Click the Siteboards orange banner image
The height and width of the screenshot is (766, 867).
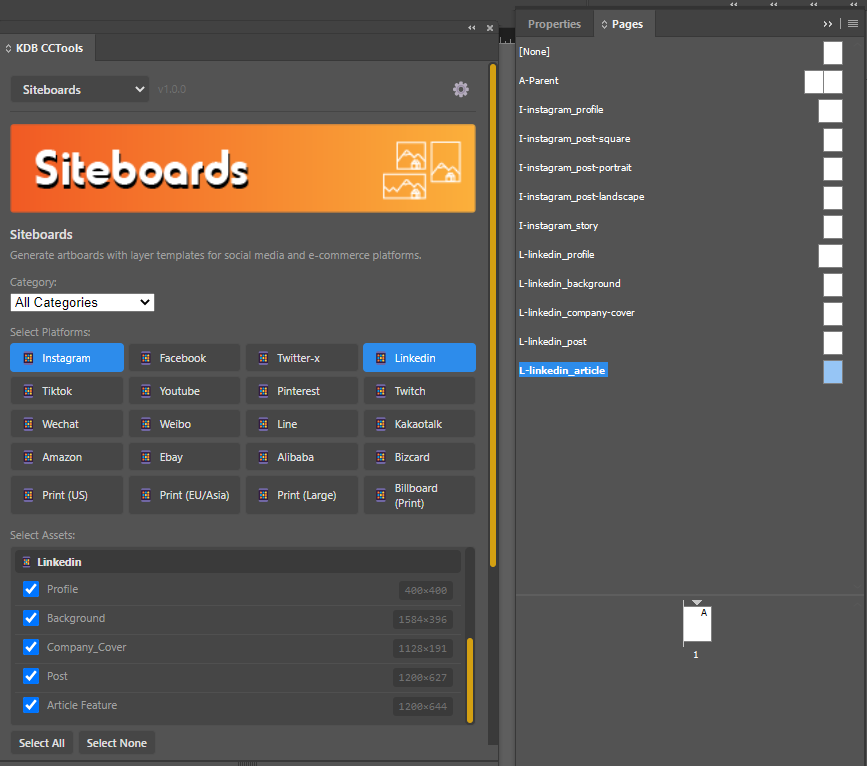click(x=243, y=168)
